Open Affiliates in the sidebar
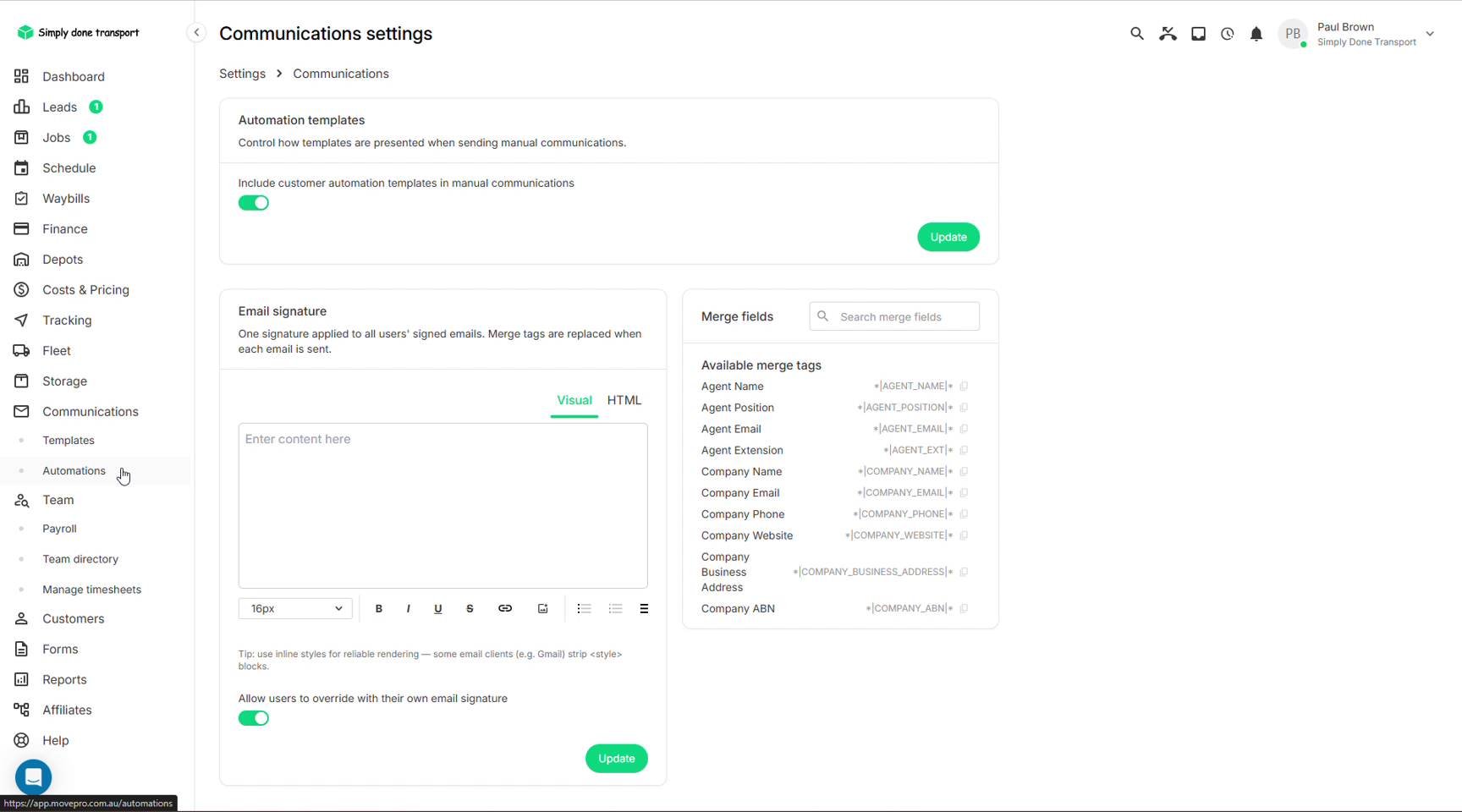Viewport: 1462px width, 812px height. click(67, 710)
